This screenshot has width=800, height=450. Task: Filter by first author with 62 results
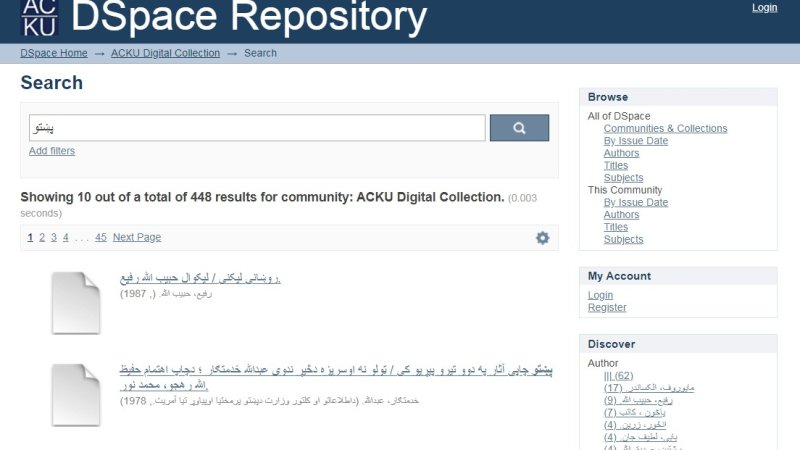[618, 376]
